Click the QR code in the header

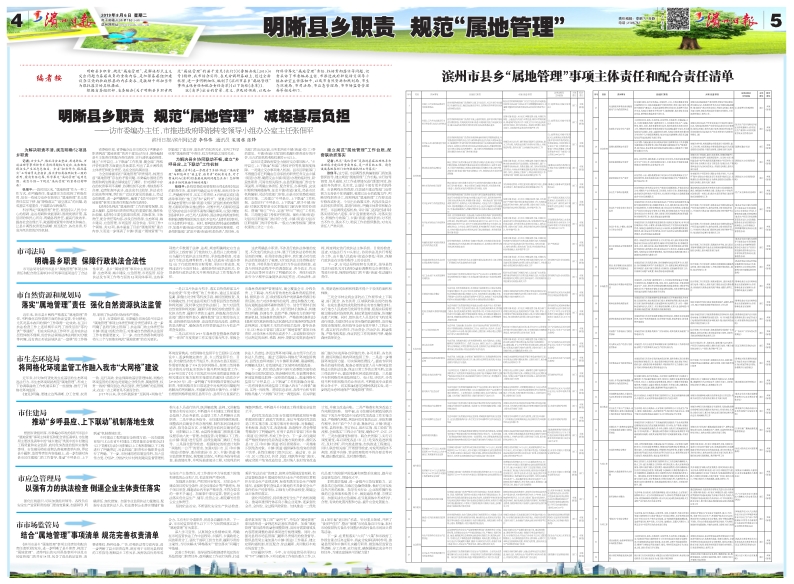tap(677, 19)
